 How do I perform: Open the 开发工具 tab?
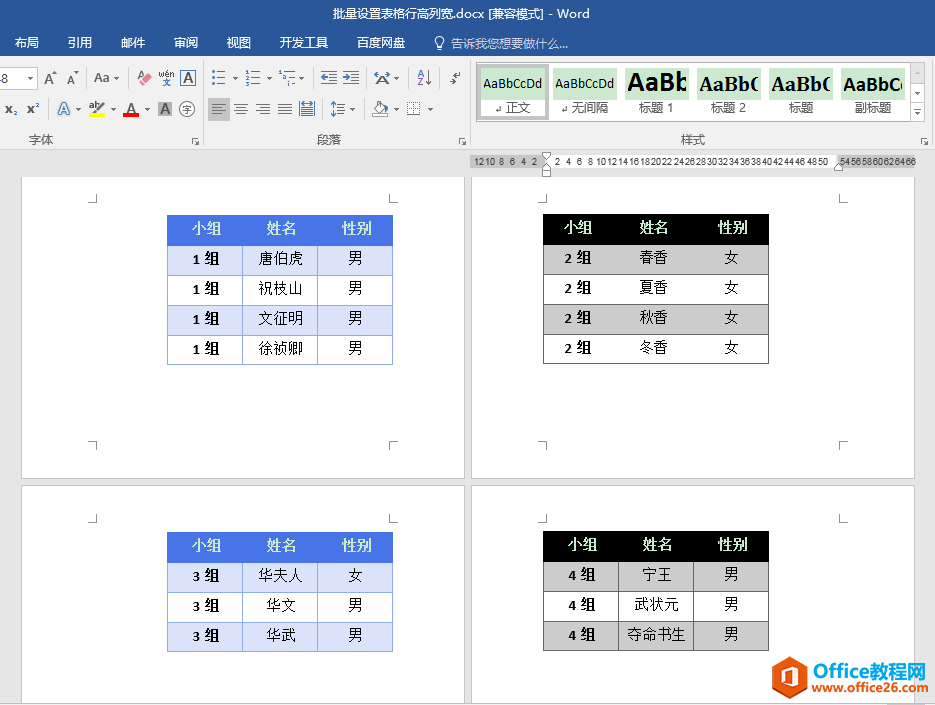point(304,43)
